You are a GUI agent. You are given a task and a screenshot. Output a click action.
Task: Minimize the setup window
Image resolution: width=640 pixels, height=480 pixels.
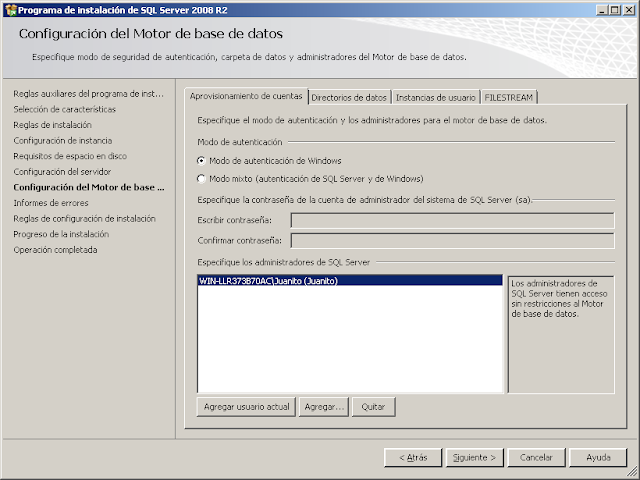click(x=602, y=10)
